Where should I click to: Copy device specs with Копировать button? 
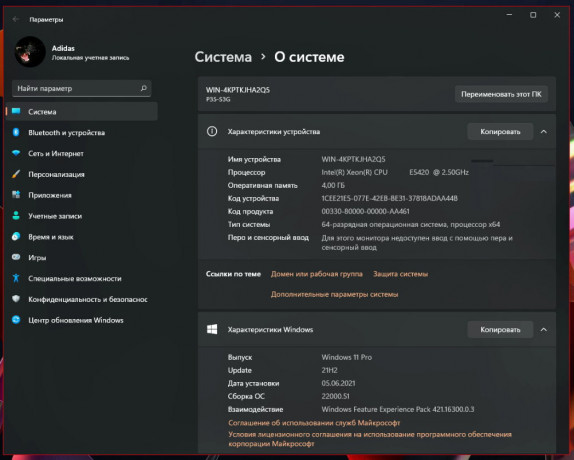(500, 132)
